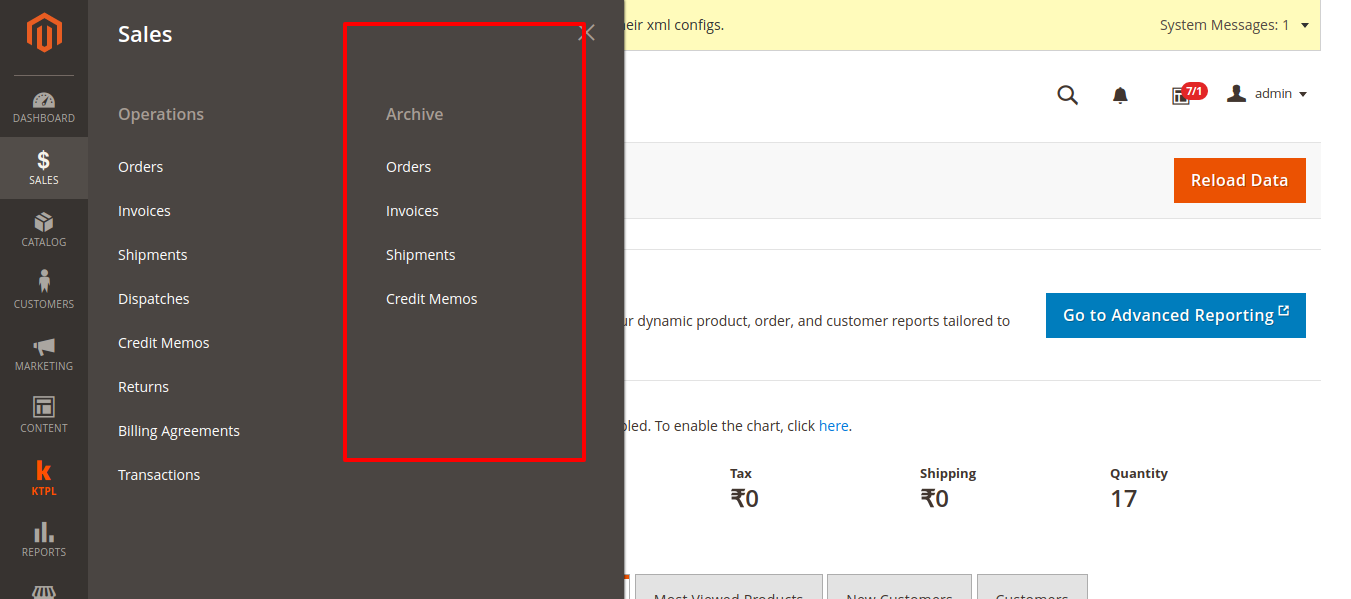The width and height of the screenshot is (1351, 599).
Task: Click the 'here' link to enable chart
Action: pyautogui.click(x=833, y=426)
